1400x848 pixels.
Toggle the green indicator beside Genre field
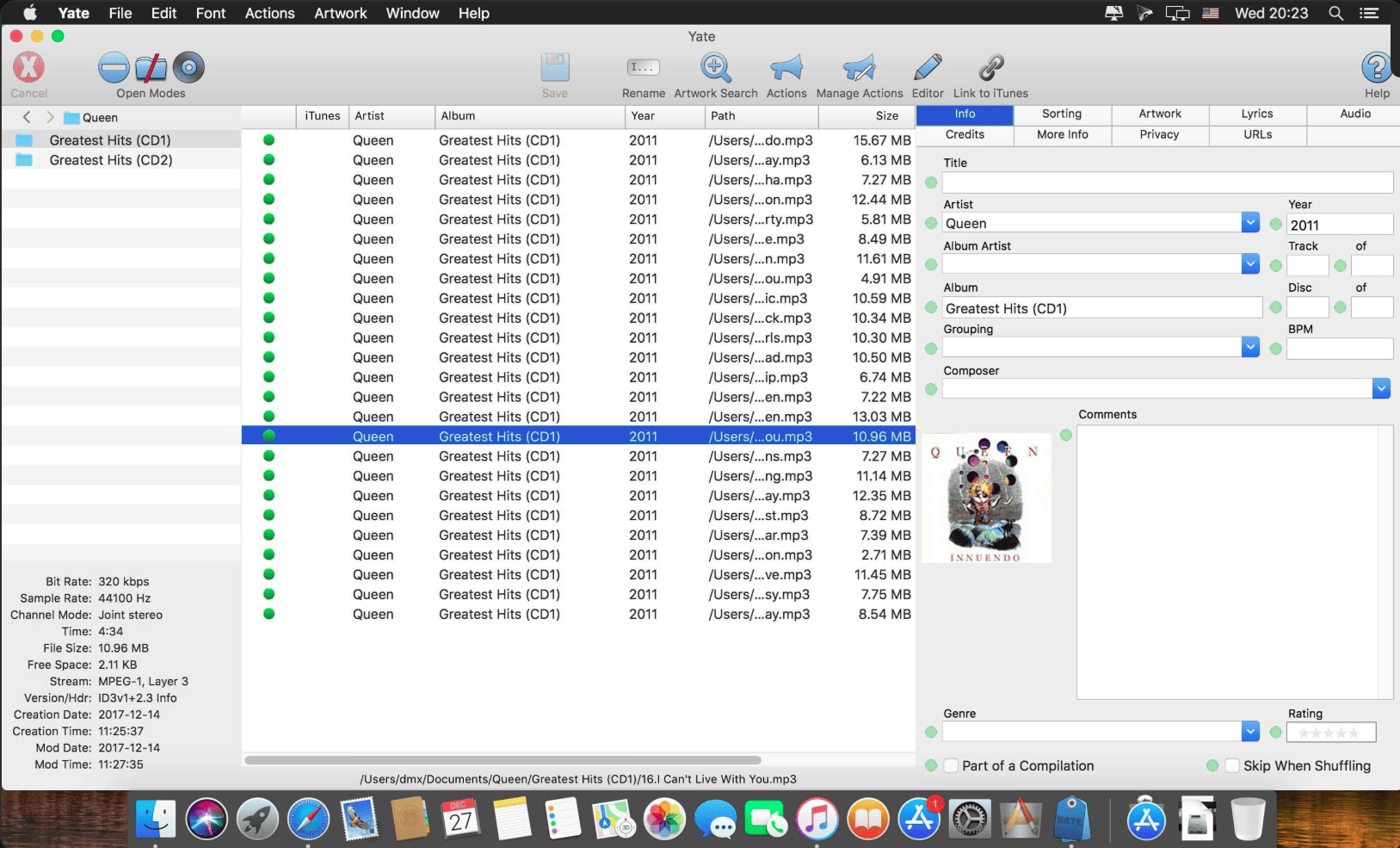tap(931, 732)
